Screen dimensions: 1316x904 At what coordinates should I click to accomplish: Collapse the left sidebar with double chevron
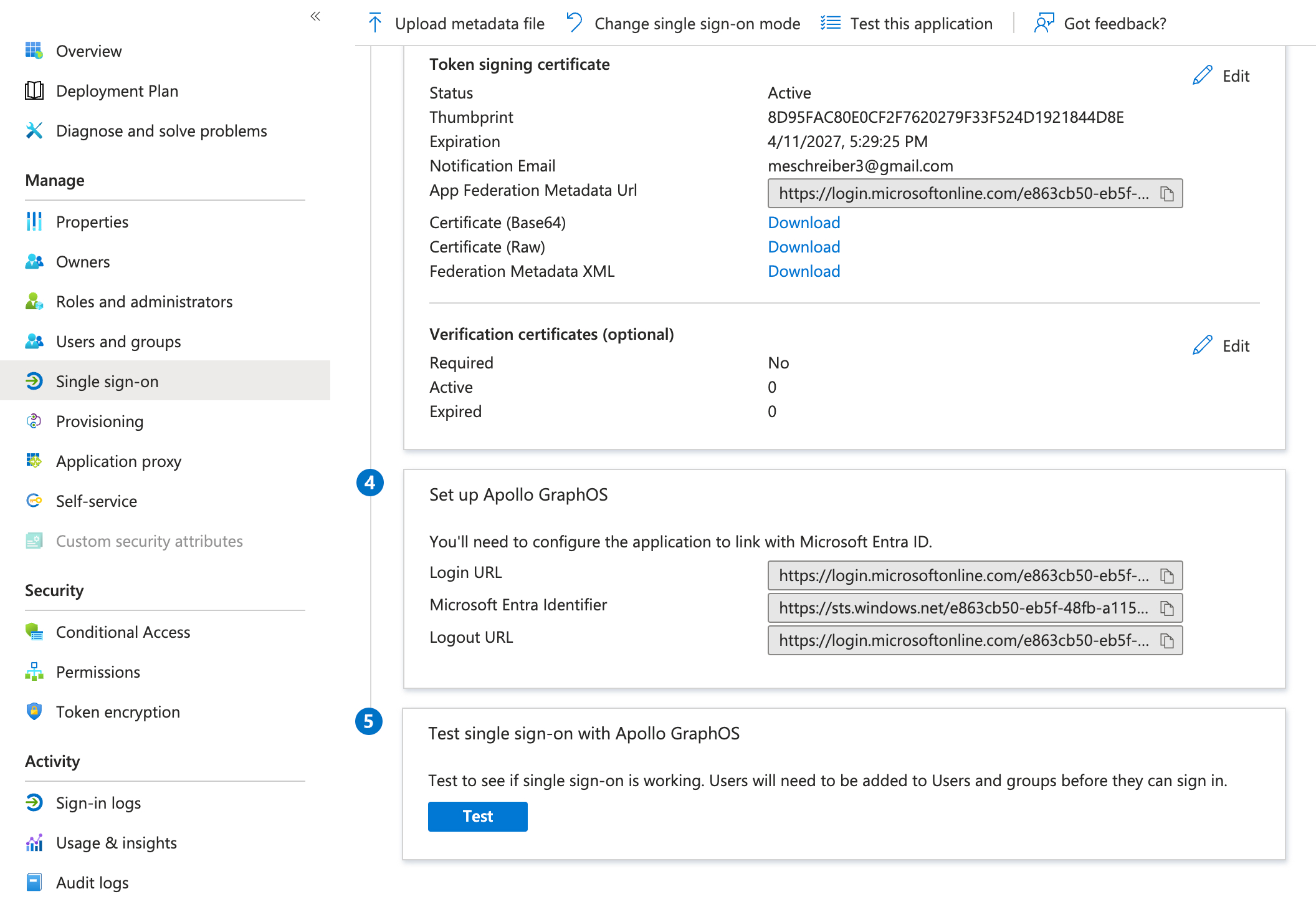click(x=315, y=16)
